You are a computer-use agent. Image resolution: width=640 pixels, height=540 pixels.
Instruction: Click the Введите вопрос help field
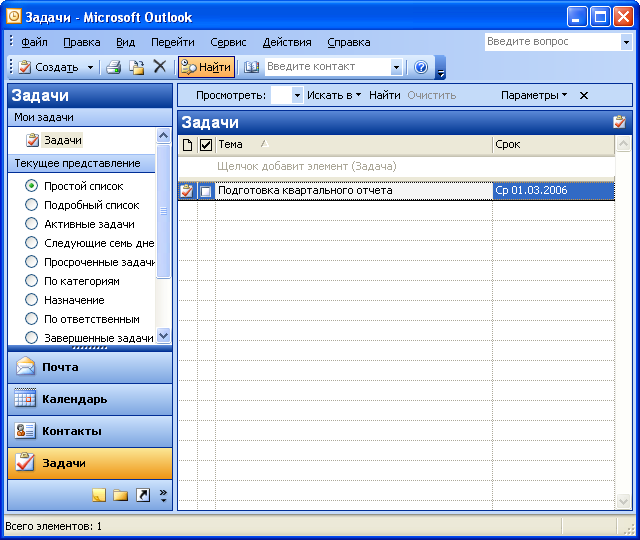point(553,42)
